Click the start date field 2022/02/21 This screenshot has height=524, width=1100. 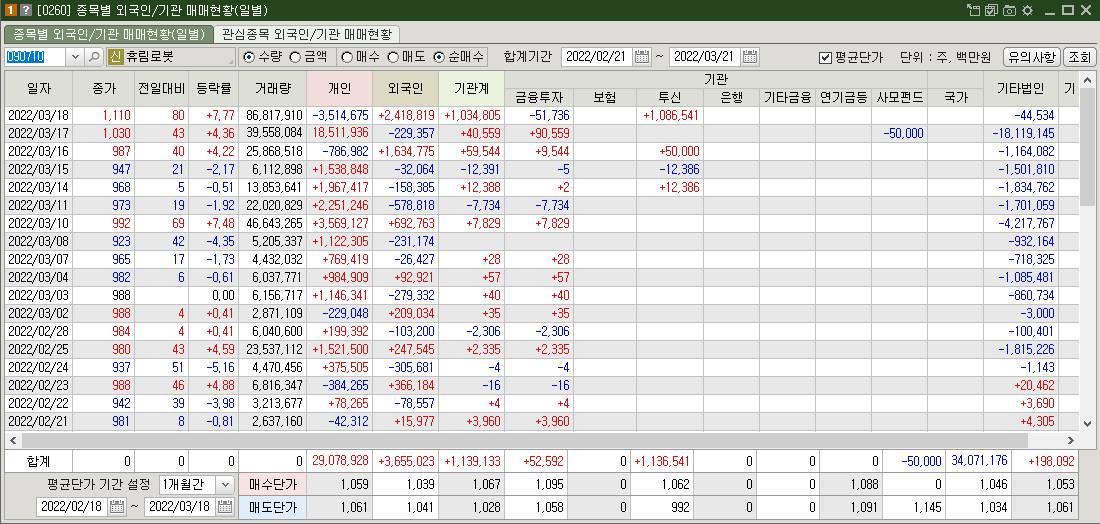pos(597,57)
